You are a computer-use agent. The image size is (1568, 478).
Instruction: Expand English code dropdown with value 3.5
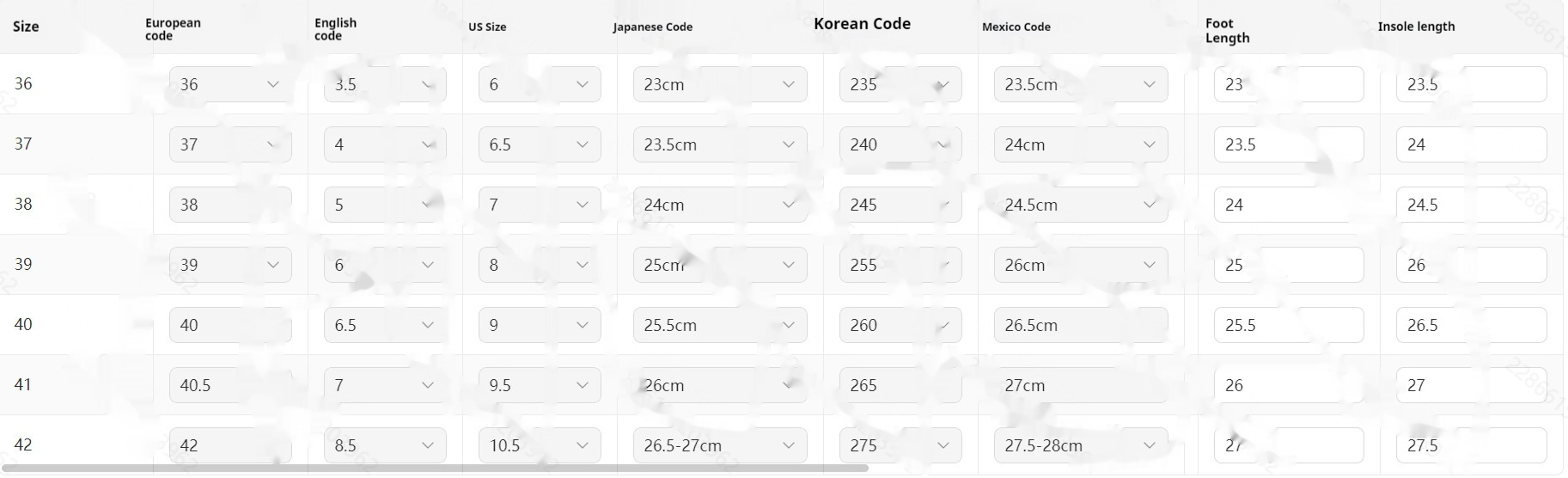pos(385,84)
